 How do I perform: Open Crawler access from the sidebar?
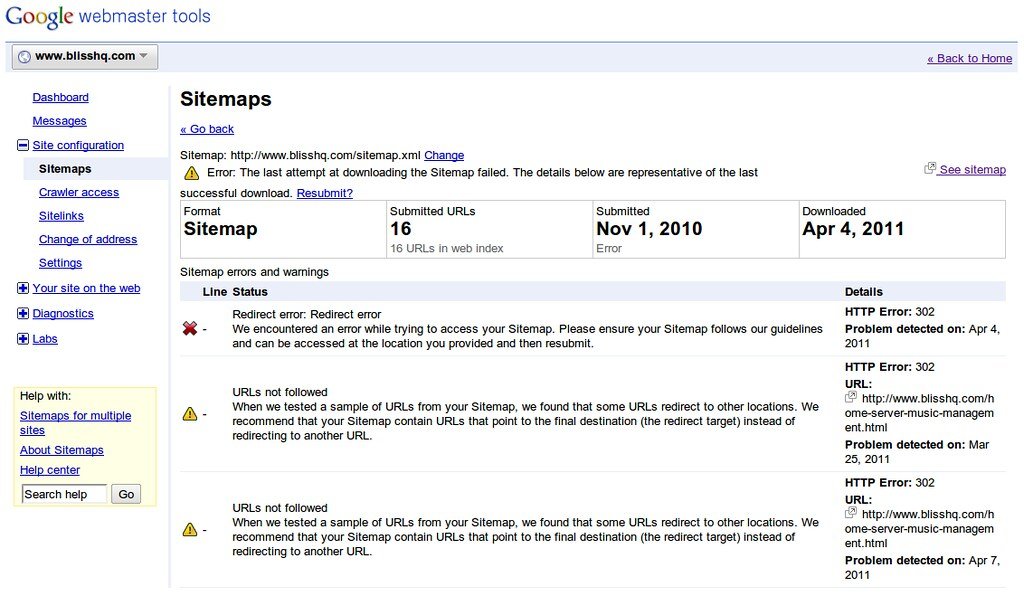click(79, 192)
